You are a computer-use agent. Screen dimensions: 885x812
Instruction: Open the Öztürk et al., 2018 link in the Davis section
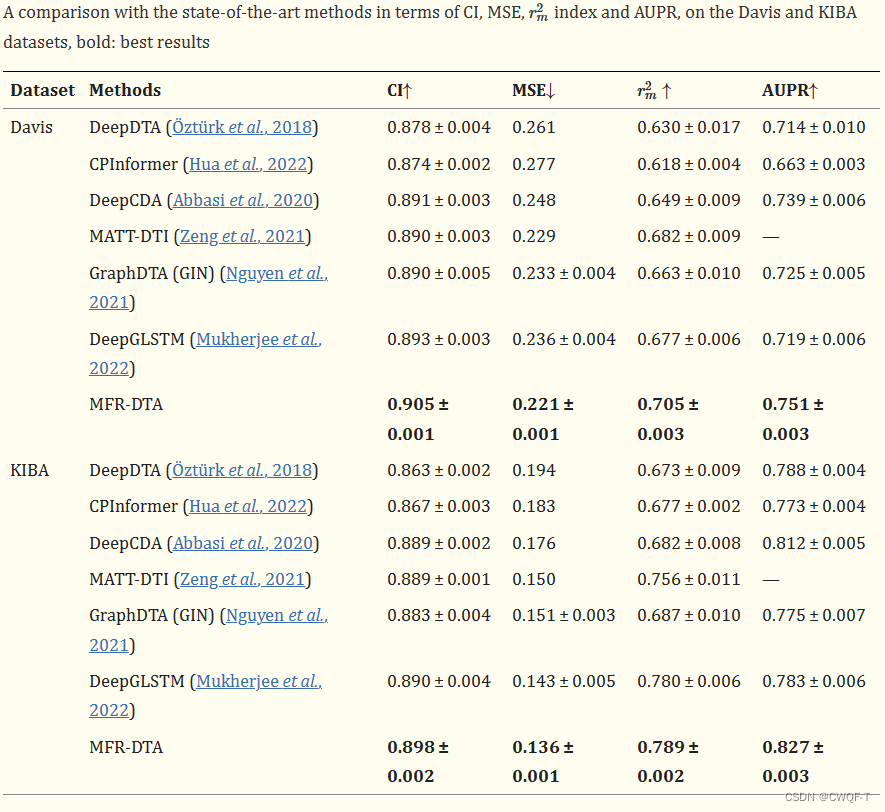click(x=242, y=128)
